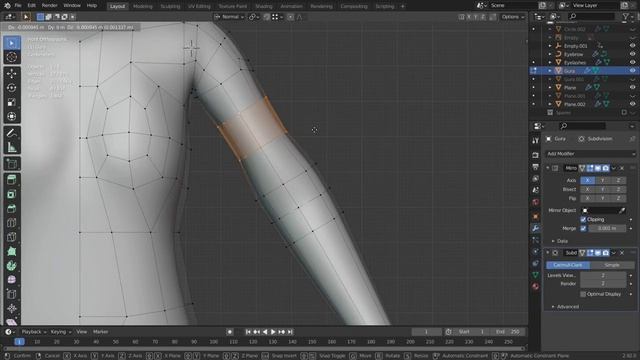
Task: Open the Active Tool properties tab
Action: [535, 141]
